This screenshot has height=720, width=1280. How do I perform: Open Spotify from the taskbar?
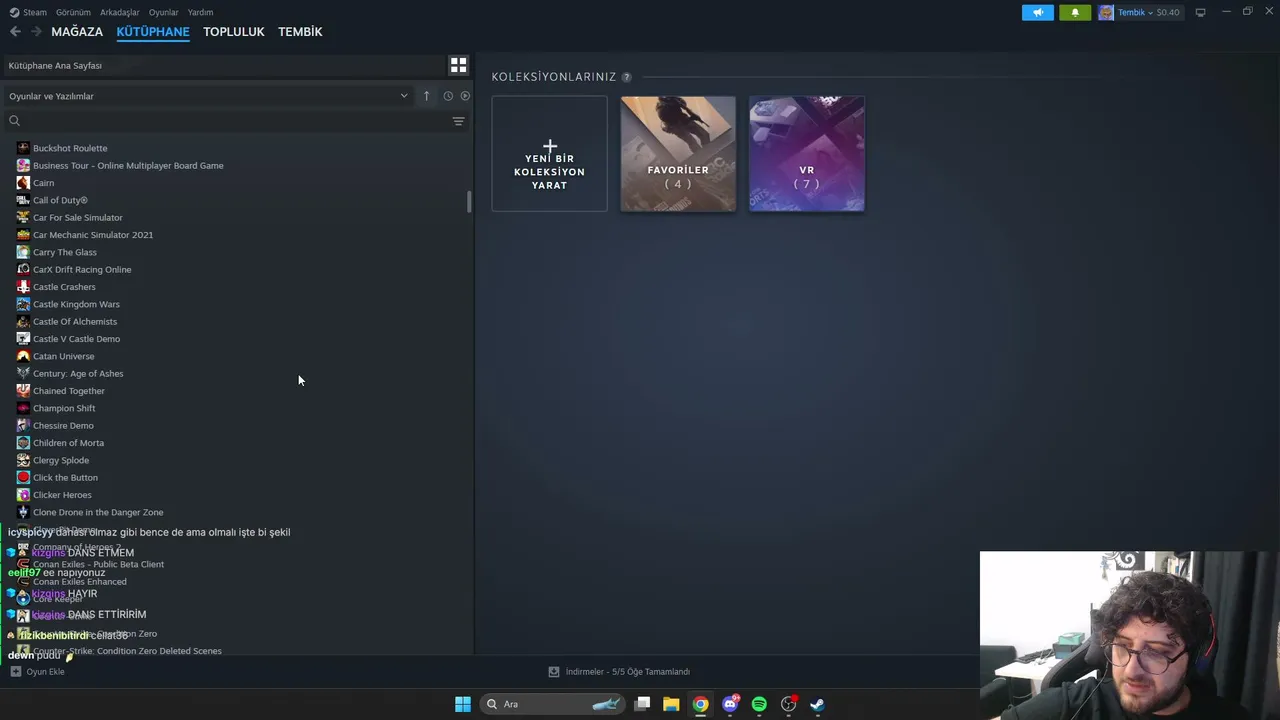point(759,704)
